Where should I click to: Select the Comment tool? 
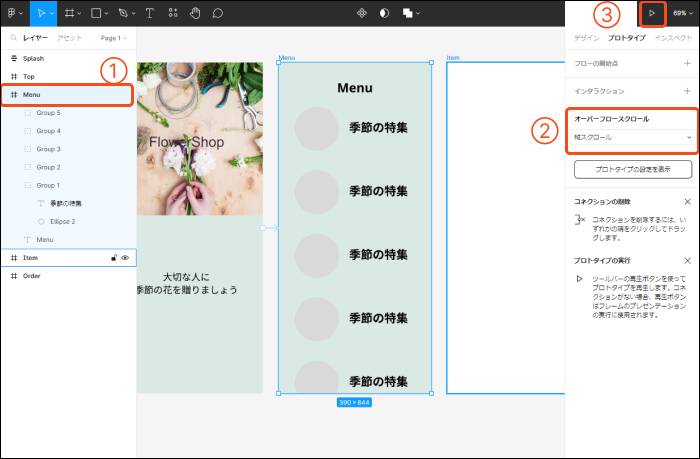coord(217,13)
